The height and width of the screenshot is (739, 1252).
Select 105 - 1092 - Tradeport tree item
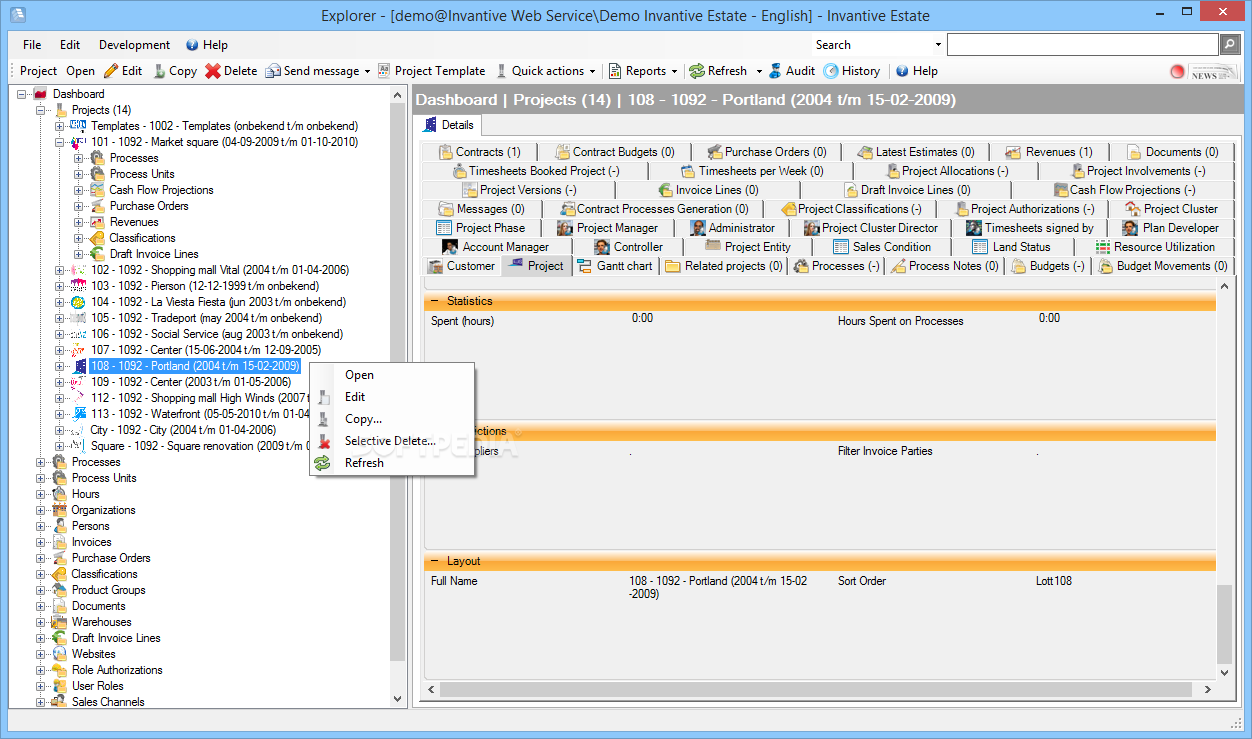point(207,318)
